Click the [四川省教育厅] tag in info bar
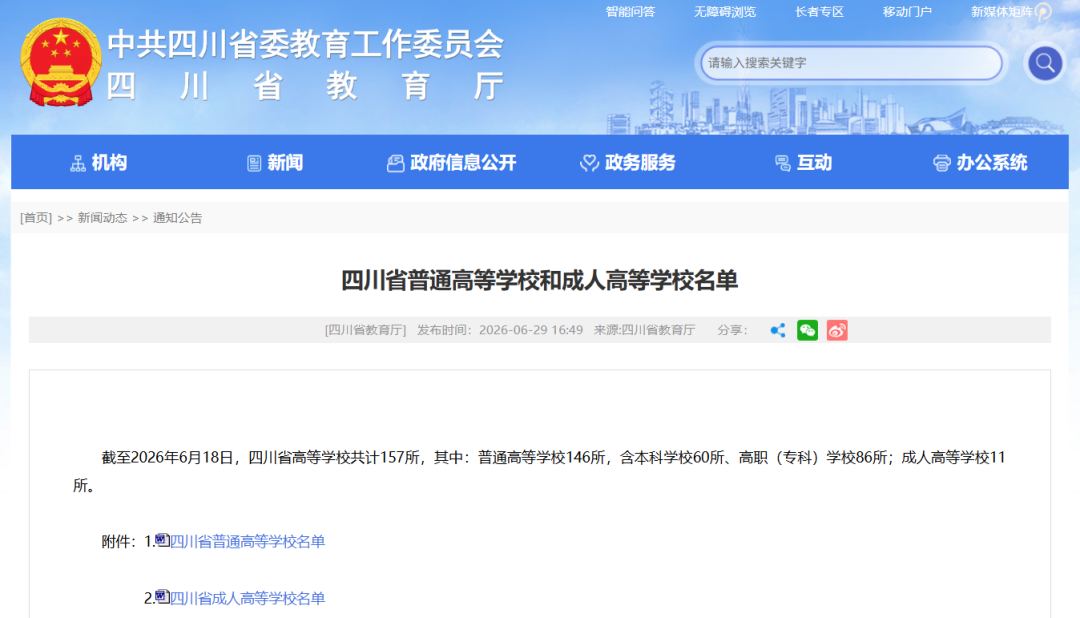The height and width of the screenshot is (618, 1080). click(x=366, y=330)
